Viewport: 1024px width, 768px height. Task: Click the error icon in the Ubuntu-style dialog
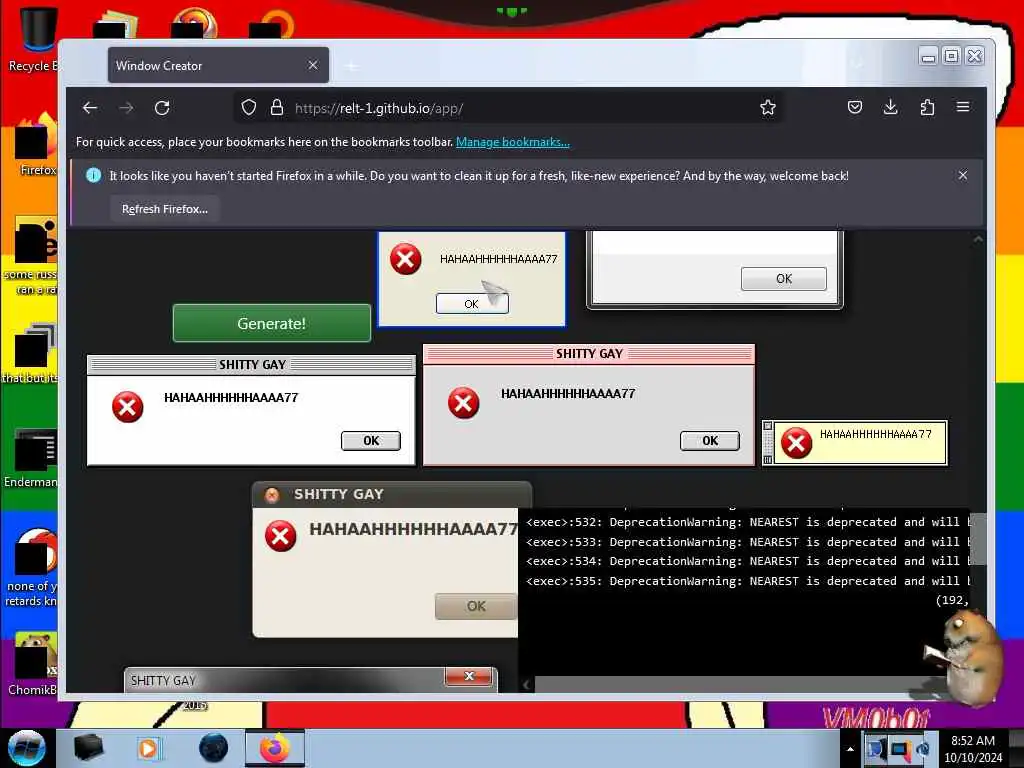click(x=281, y=536)
